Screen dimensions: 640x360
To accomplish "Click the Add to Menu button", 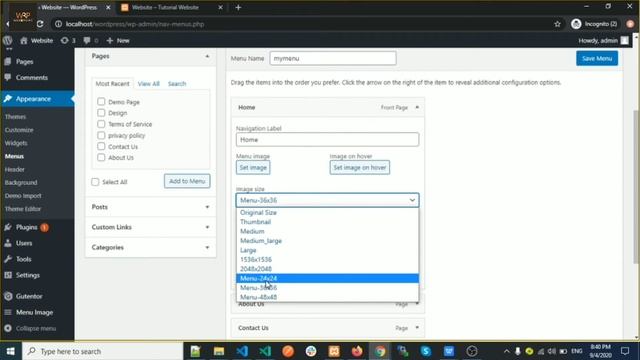I will [187, 181].
